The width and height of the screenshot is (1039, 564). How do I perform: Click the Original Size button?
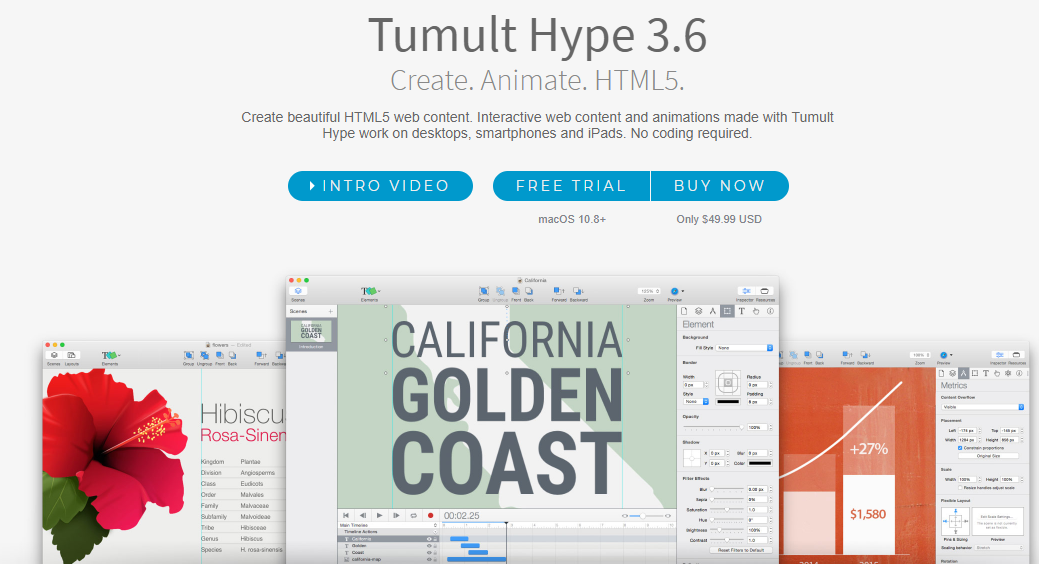(989, 455)
